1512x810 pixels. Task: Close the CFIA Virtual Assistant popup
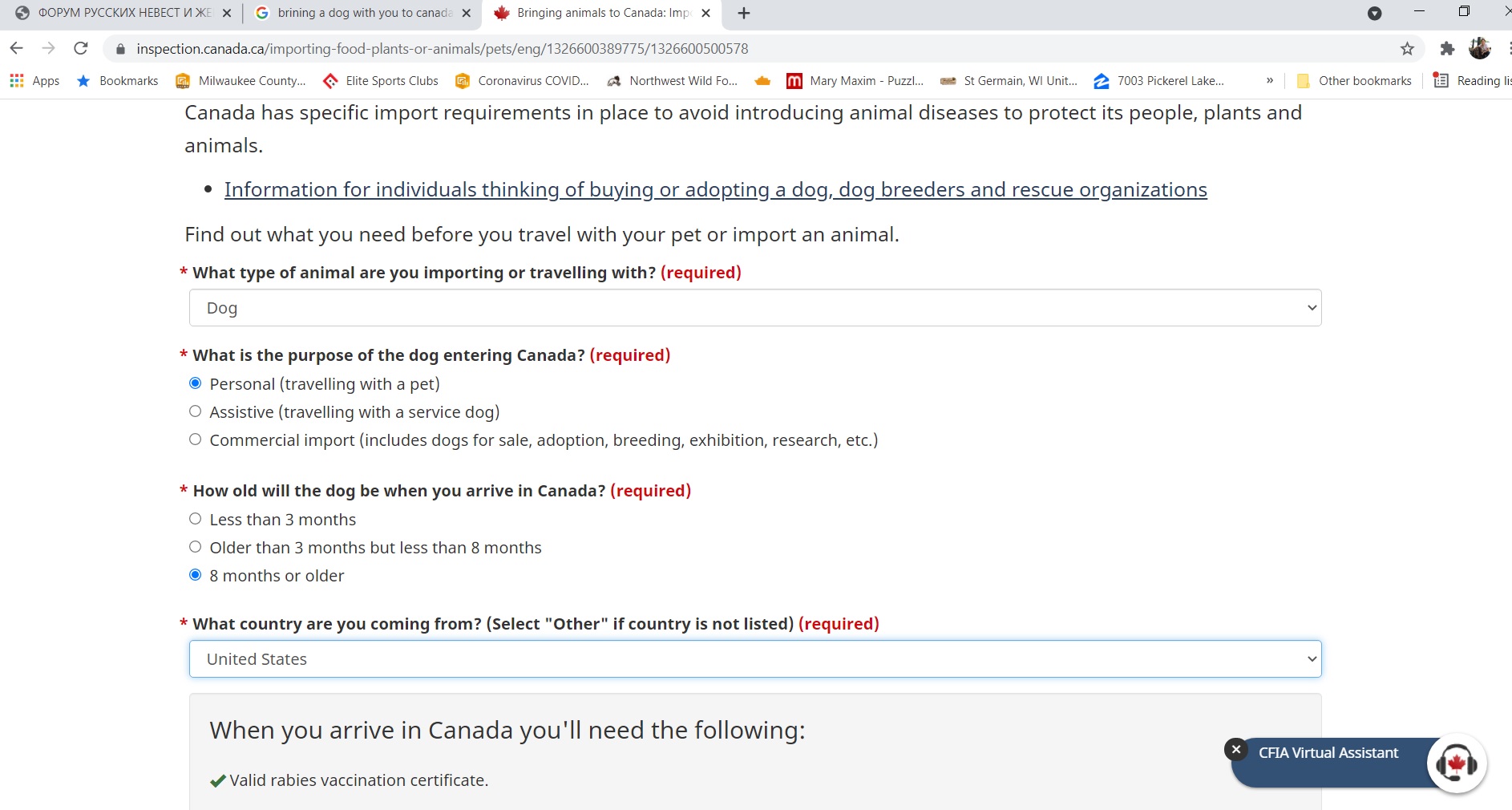(x=1236, y=749)
